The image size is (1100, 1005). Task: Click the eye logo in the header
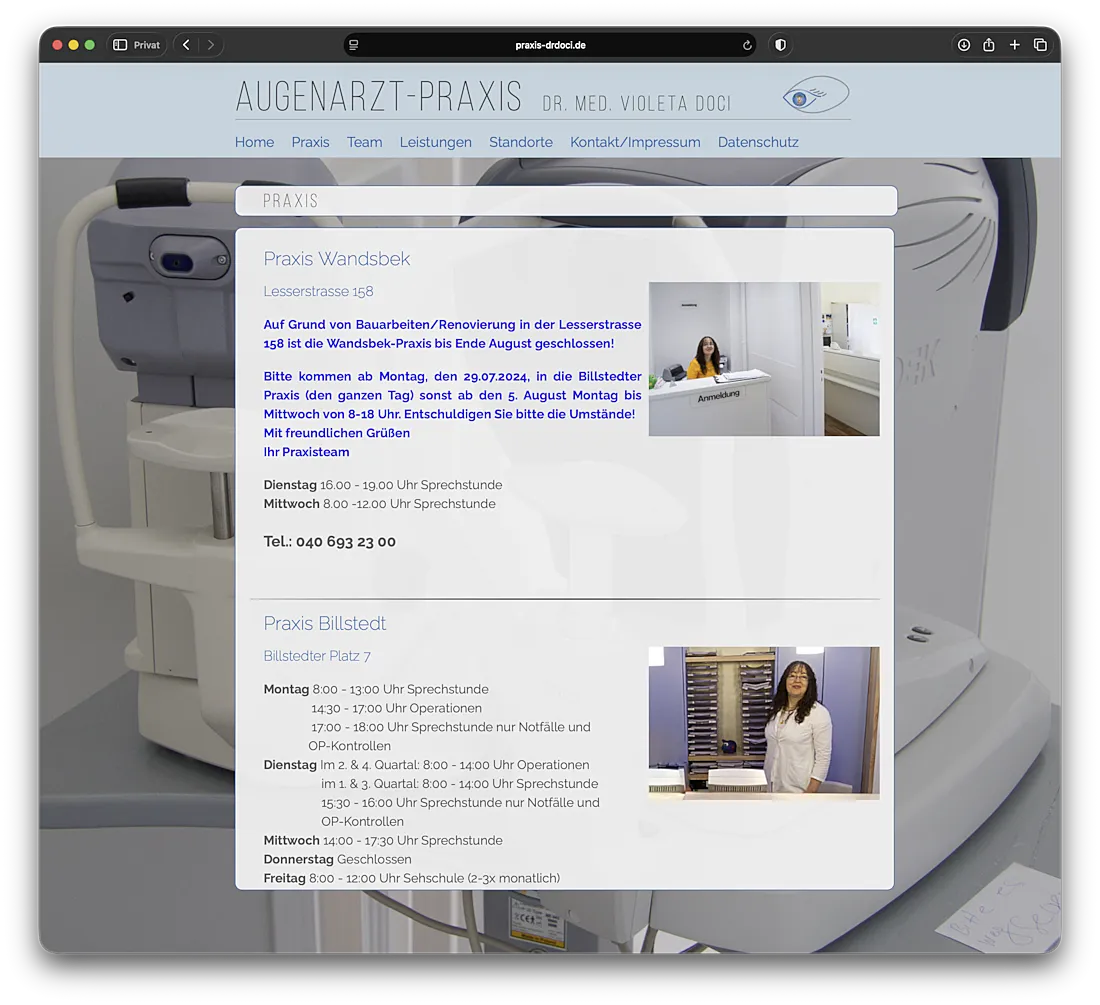click(x=815, y=95)
